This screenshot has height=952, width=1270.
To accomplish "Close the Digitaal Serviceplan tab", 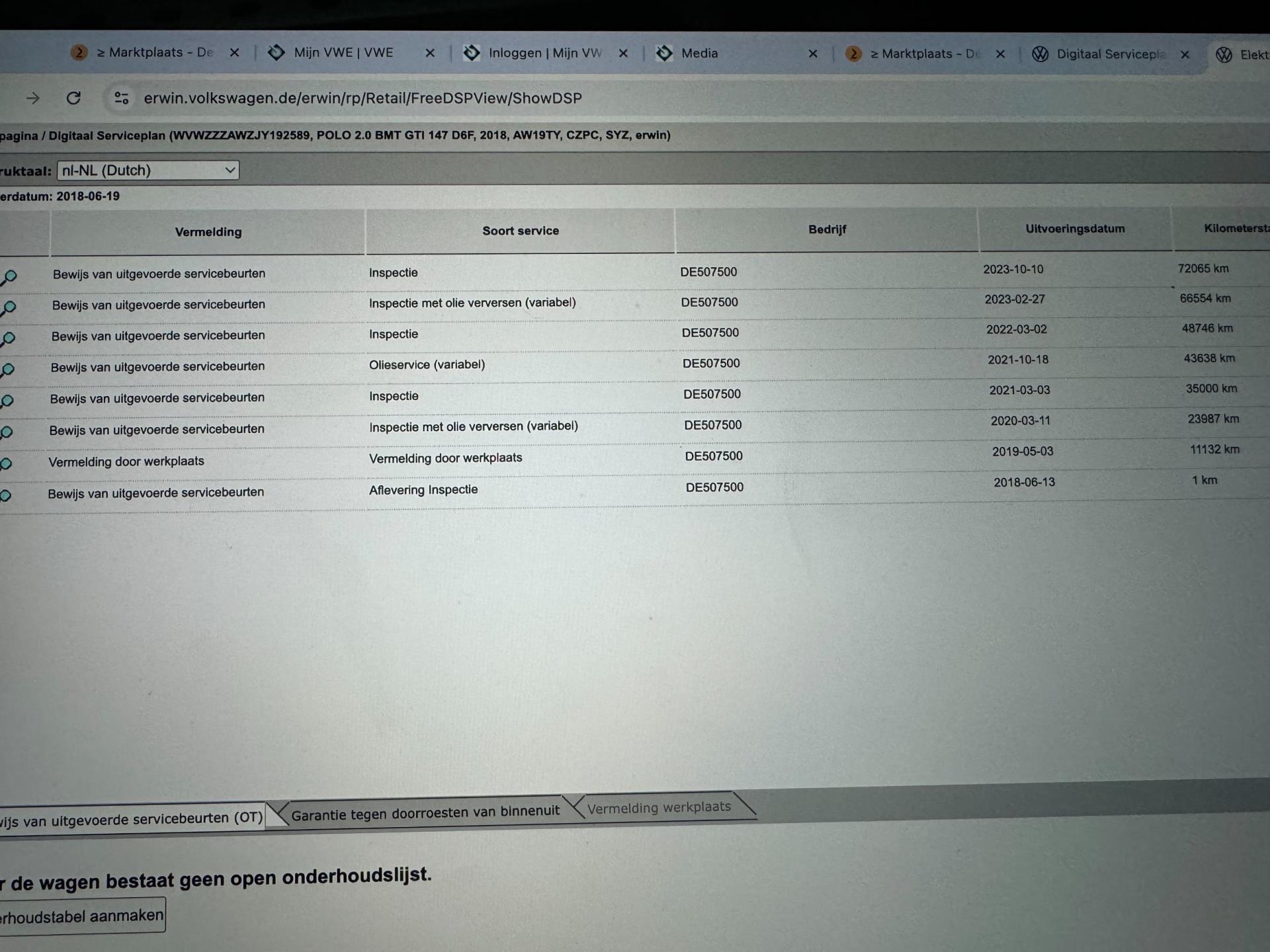I will coord(1185,54).
